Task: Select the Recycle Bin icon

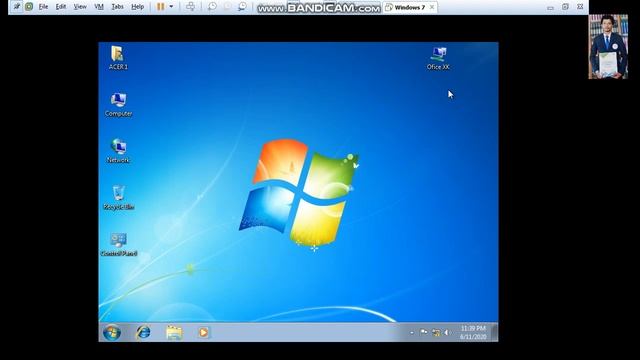Action: tap(118, 198)
